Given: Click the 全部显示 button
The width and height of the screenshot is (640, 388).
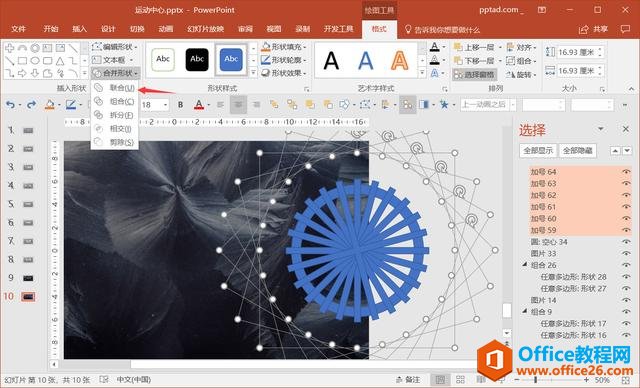Looking at the screenshot, I should click(x=538, y=151).
